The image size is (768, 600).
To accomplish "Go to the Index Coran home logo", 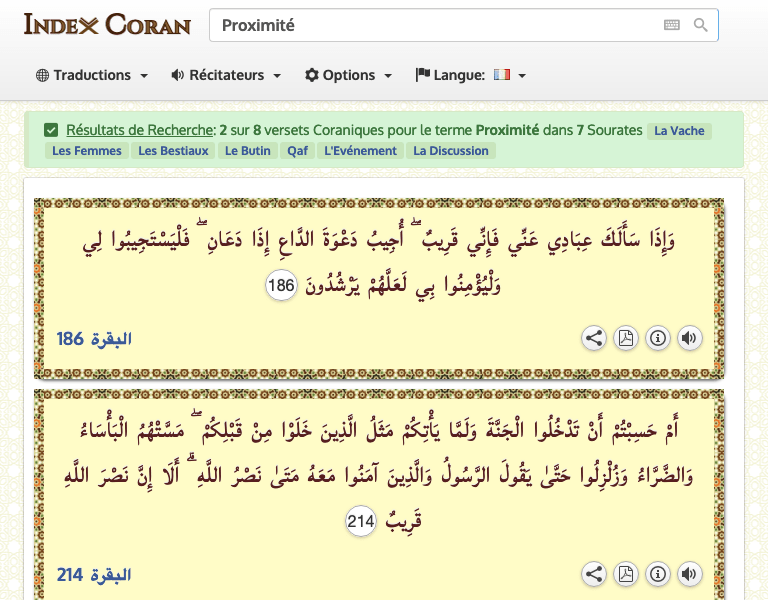I will [106, 24].
